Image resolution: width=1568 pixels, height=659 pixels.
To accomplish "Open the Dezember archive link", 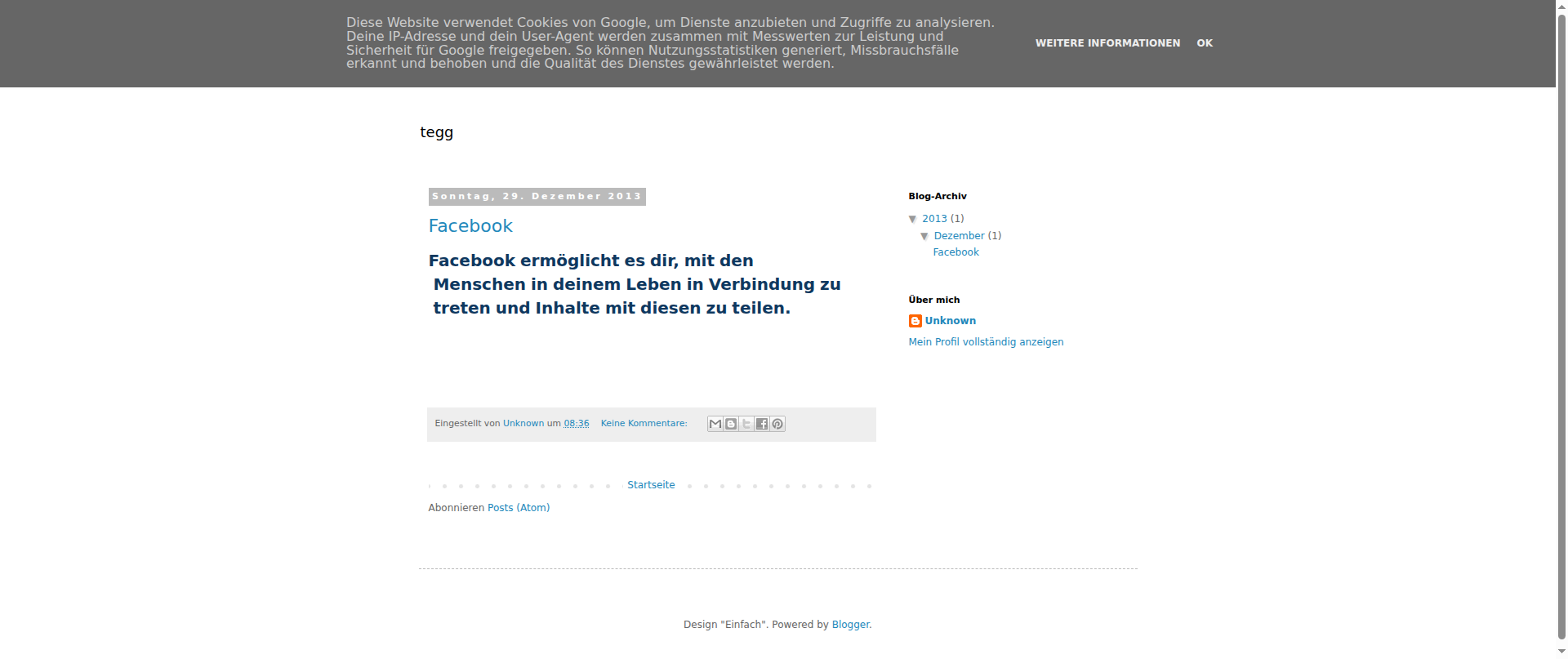I will pyautogui.click(x=959, y=236).
